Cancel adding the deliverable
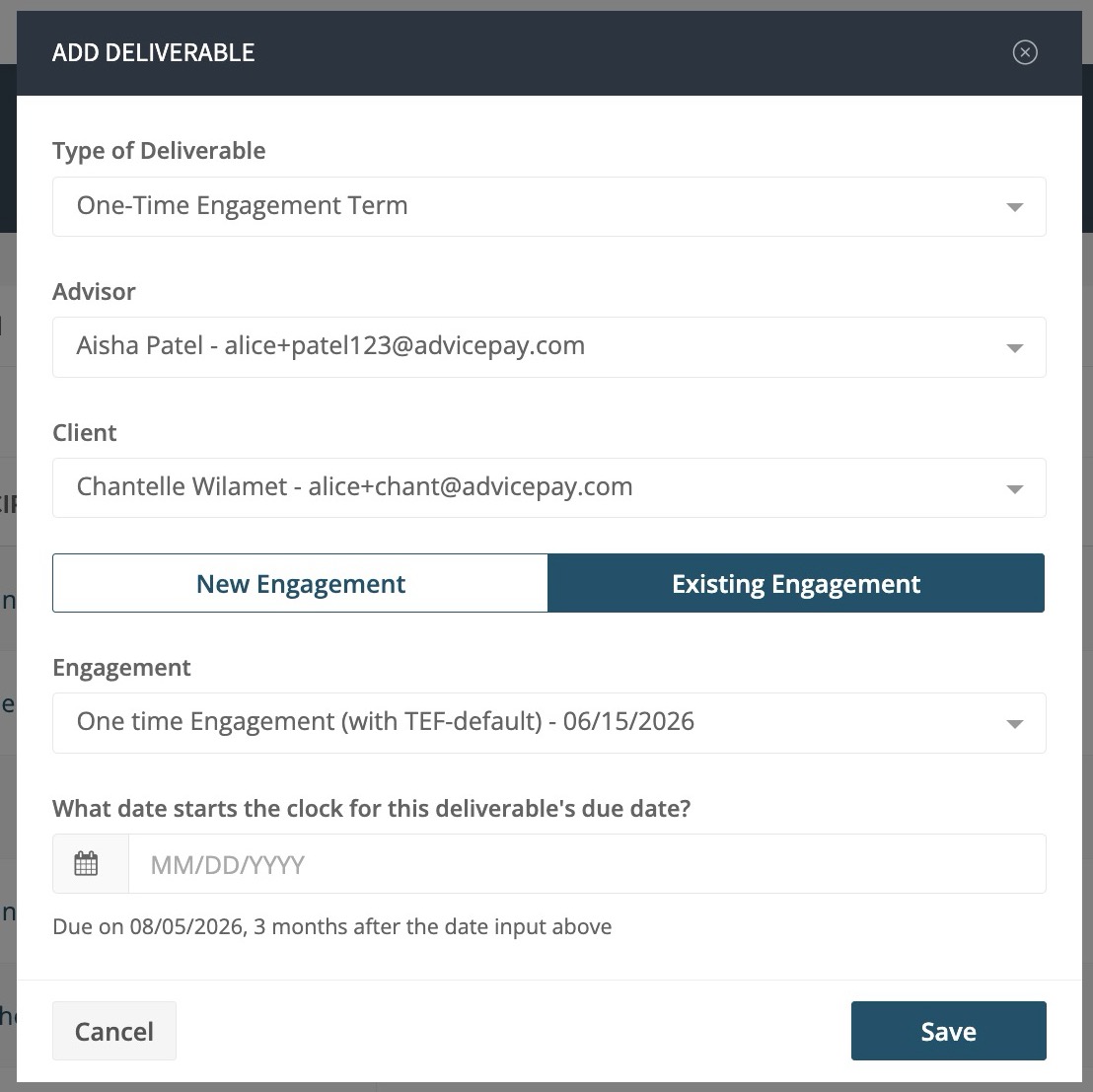The height and width of the screenshot is (1092, 1093). point(114,1031)
